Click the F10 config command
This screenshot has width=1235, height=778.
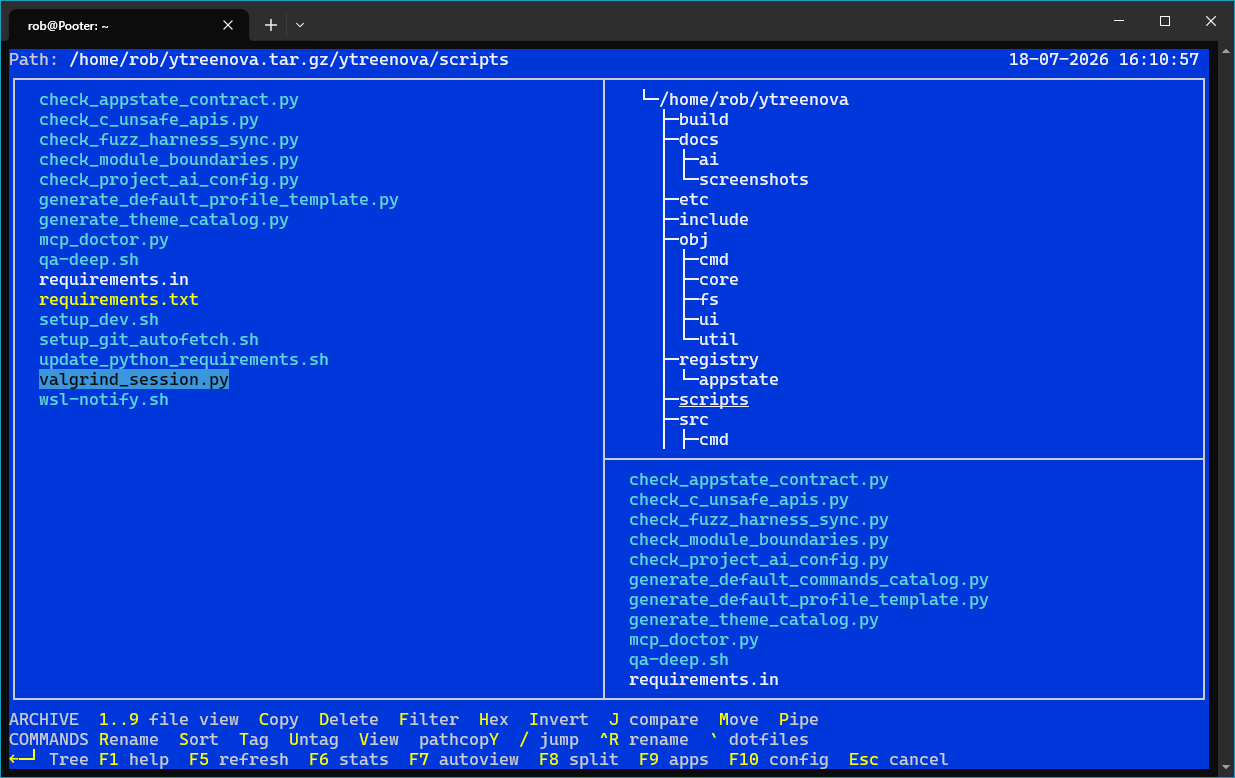point(779,760)
